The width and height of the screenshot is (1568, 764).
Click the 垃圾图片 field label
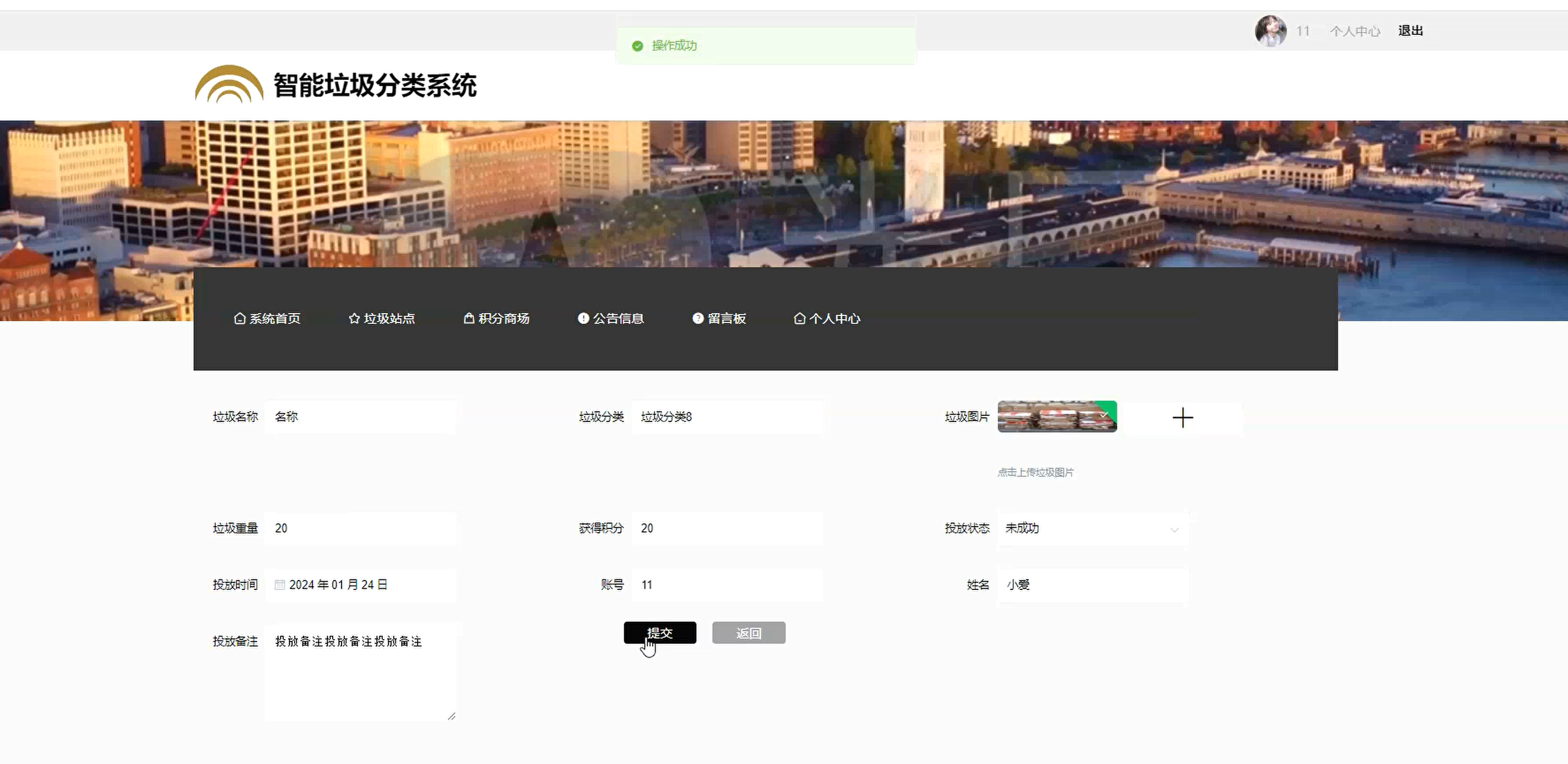[x=967, y=417]
